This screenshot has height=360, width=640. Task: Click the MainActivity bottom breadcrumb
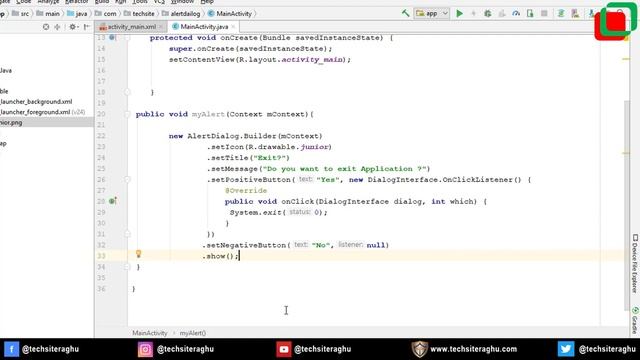150,333
